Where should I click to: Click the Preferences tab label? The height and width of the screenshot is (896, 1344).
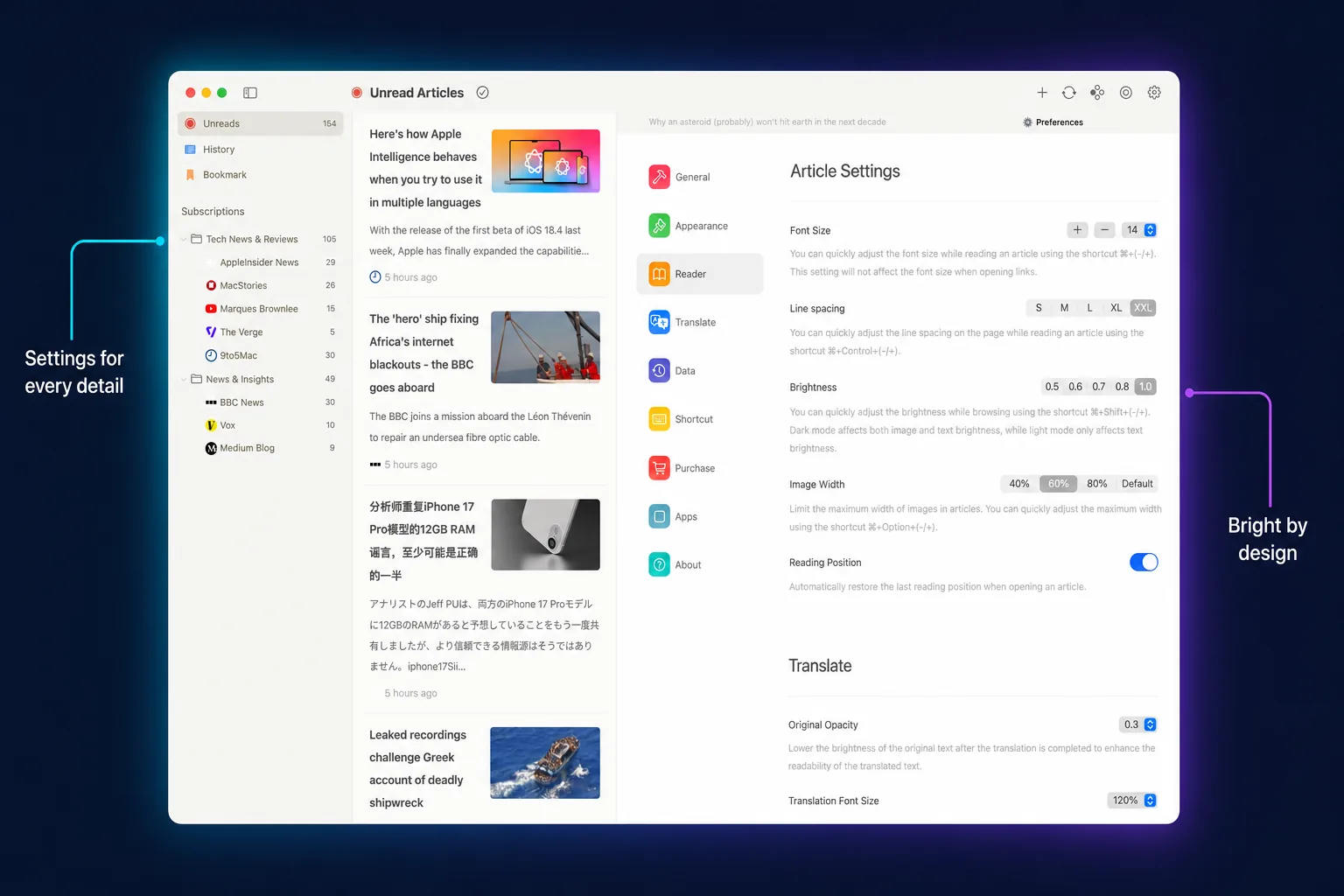1060,122
